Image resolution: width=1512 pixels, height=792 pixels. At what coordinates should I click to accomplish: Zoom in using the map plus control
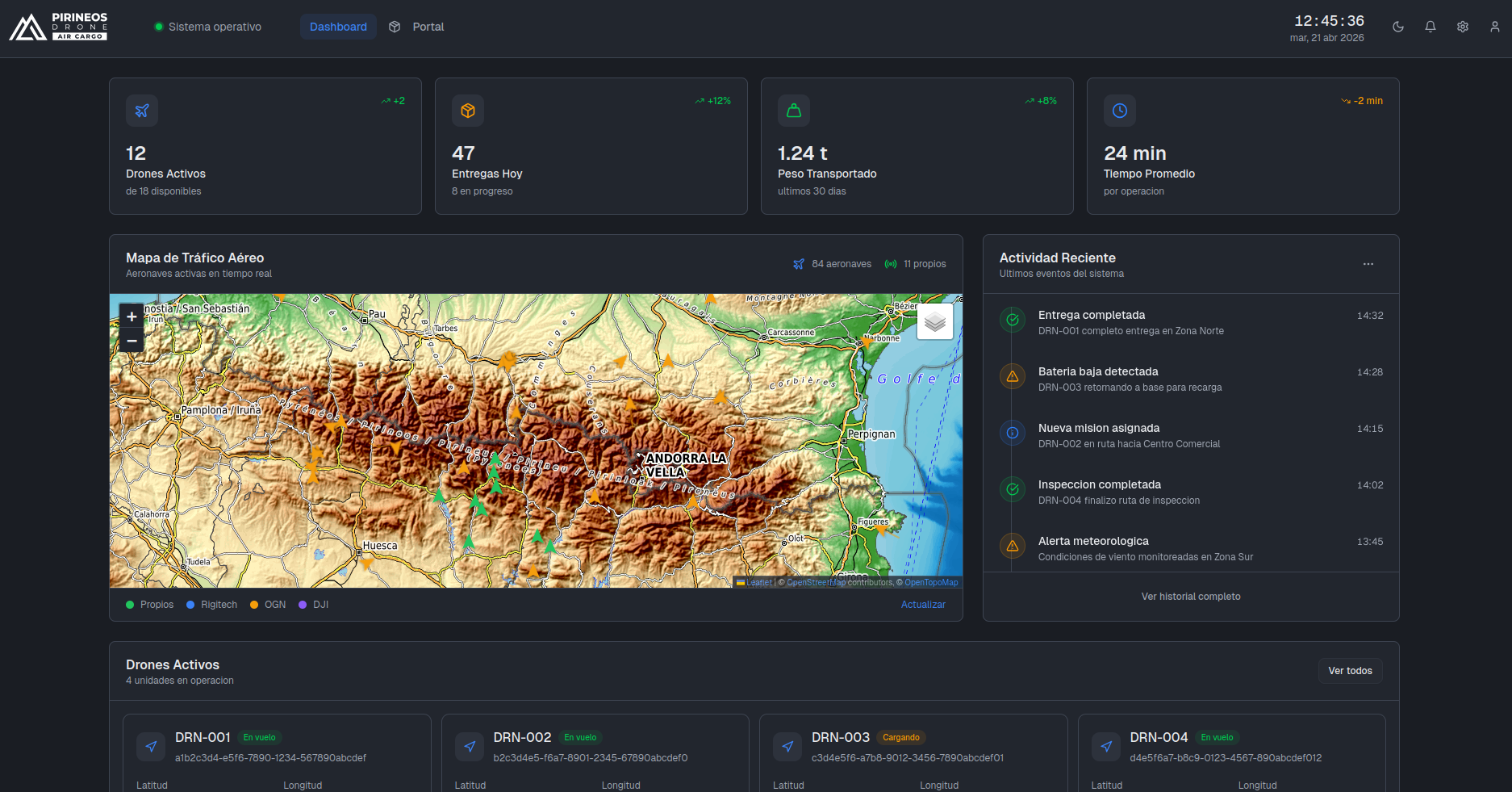tap(131, 316)
